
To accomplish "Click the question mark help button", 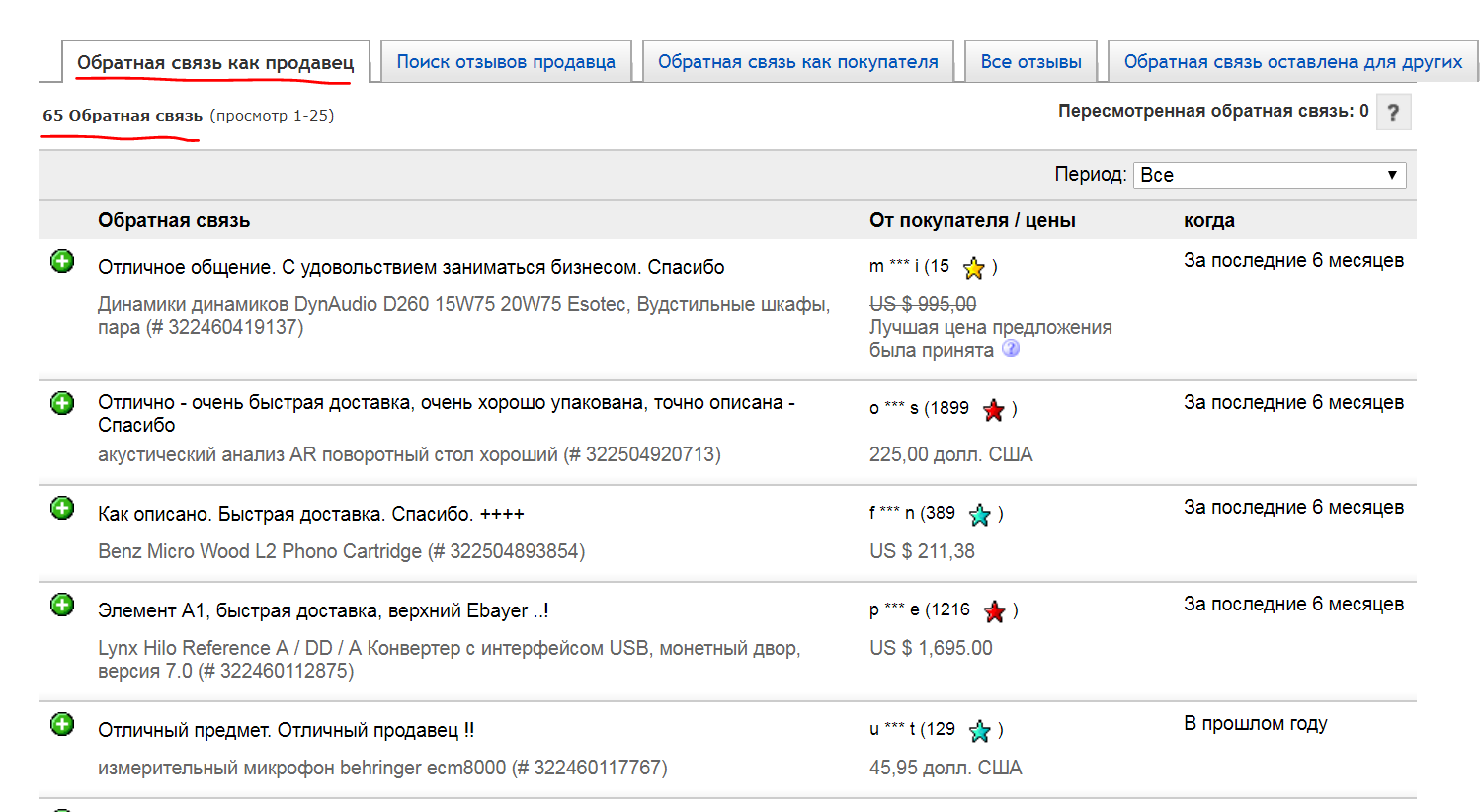I will click(1393, 113).
